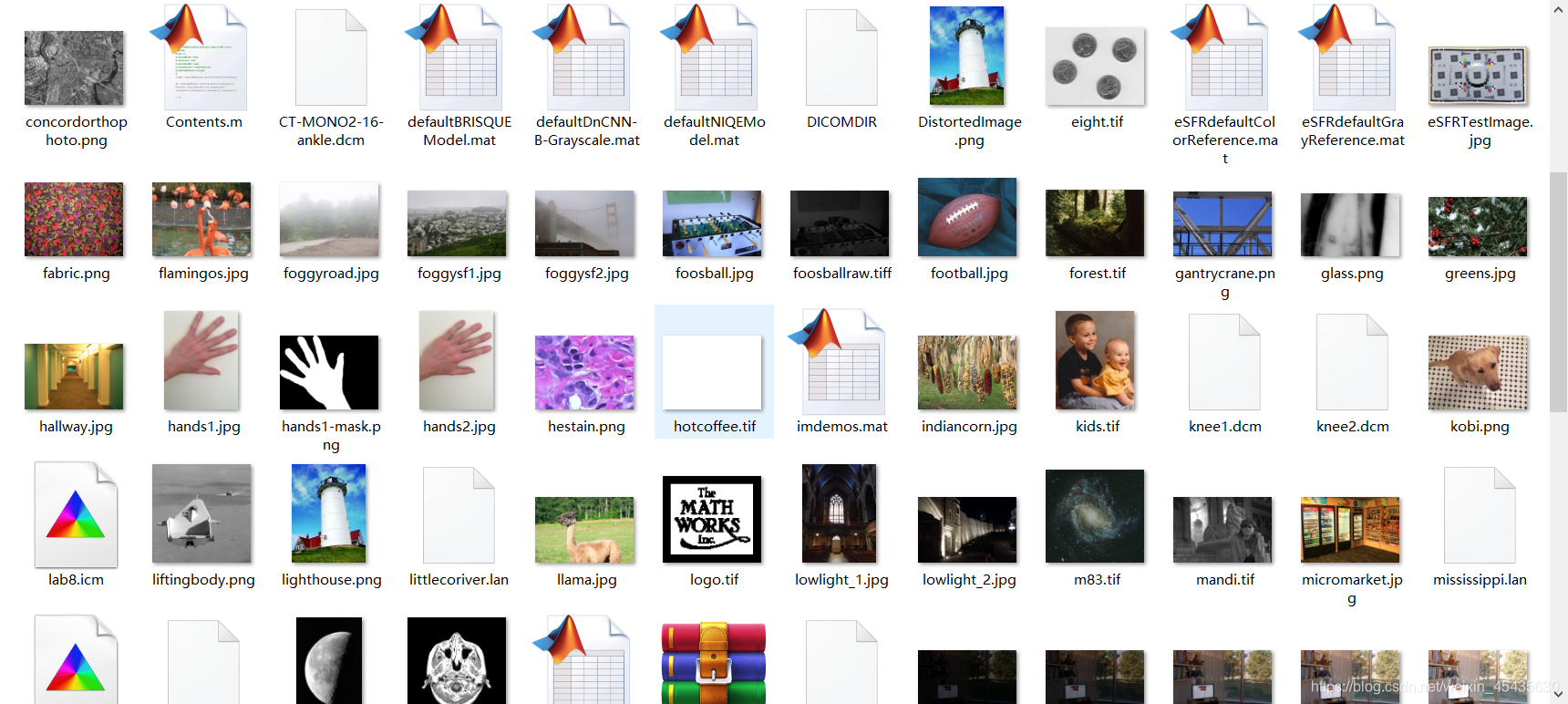Click the hands2.jpg thumbnail

pos(457,360)
